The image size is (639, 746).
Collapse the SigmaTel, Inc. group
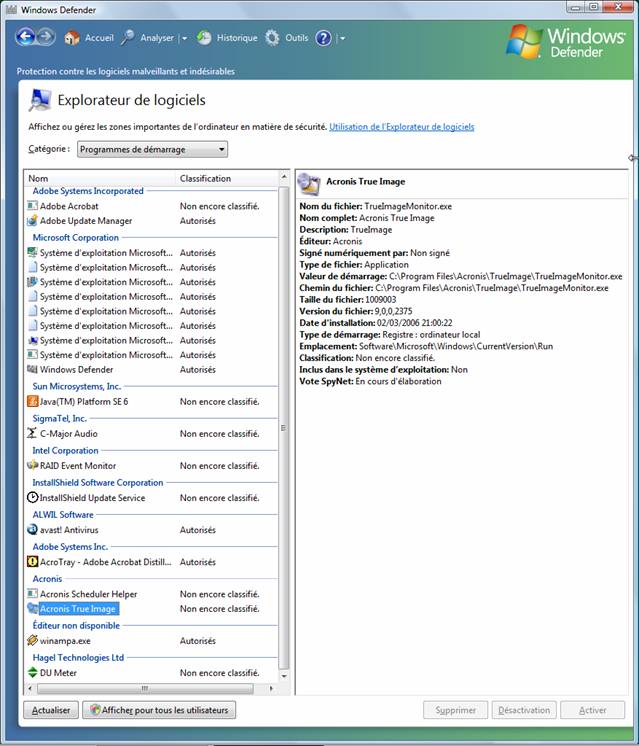point(59,418)
